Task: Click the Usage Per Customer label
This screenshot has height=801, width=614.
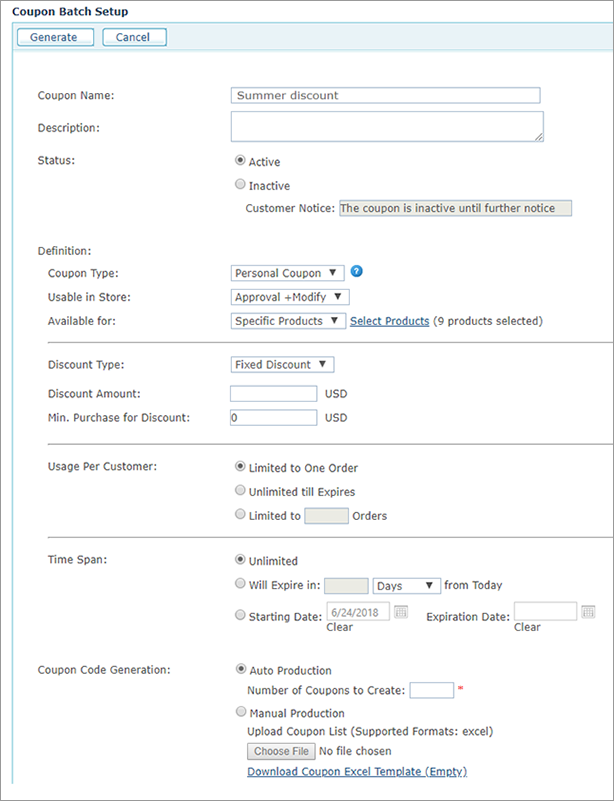Action: tap(102, 466)
